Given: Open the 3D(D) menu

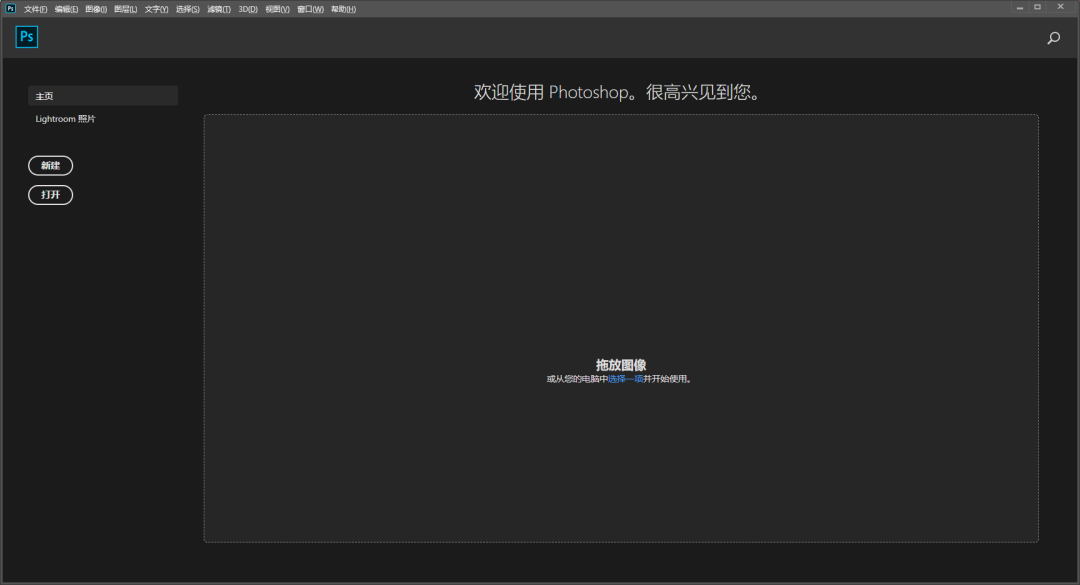Looking at the screenshot, I should (x=248, y=9).
